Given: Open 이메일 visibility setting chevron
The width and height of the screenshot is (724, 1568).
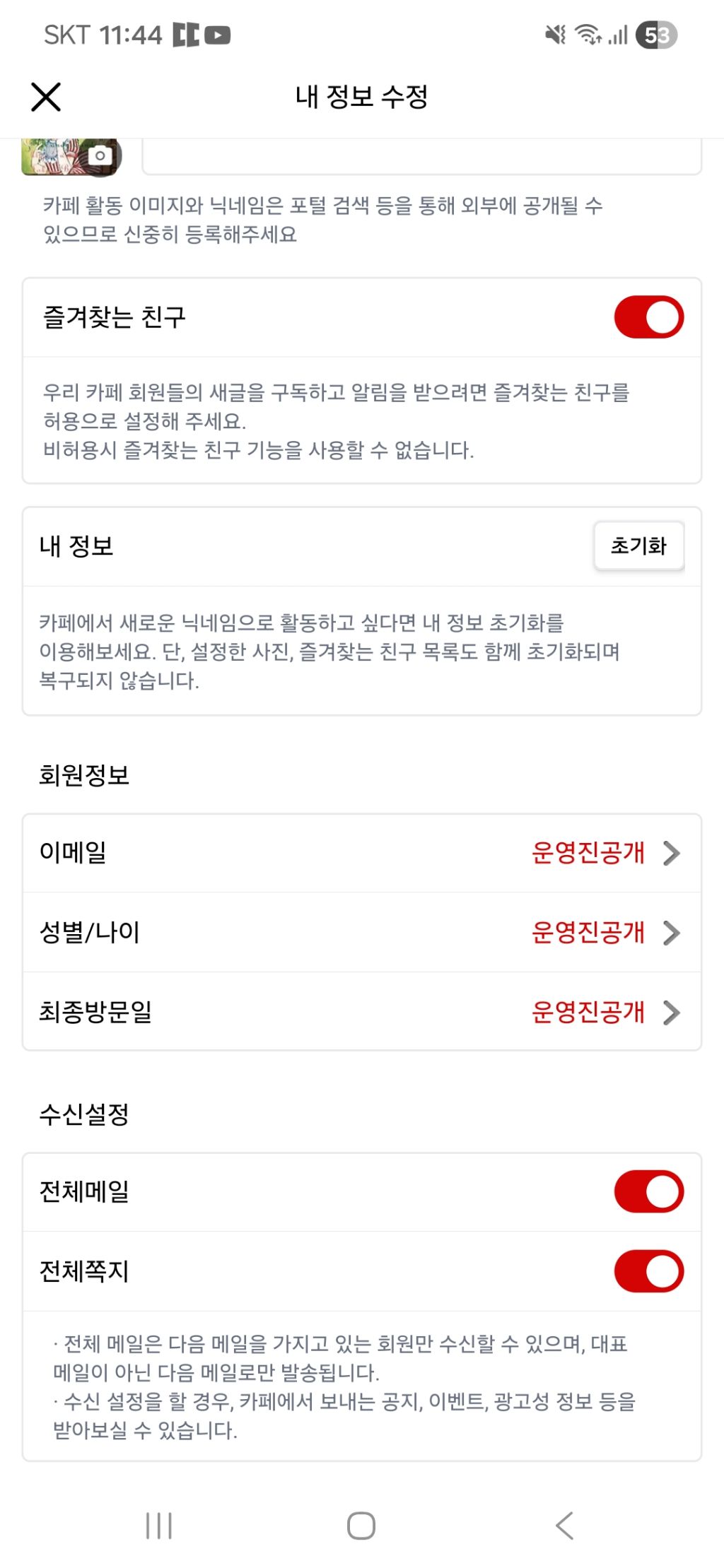Looking at the screenshot, I should tap(672, 853).
